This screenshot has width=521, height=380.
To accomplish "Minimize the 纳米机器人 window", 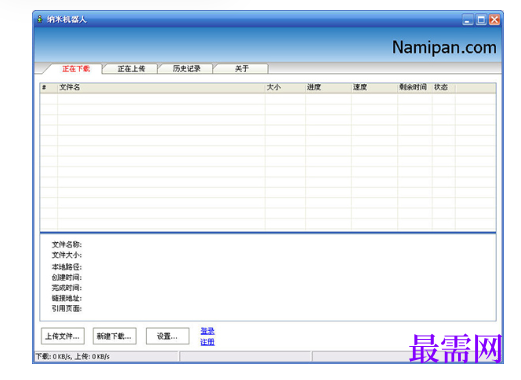I will 467,20.
